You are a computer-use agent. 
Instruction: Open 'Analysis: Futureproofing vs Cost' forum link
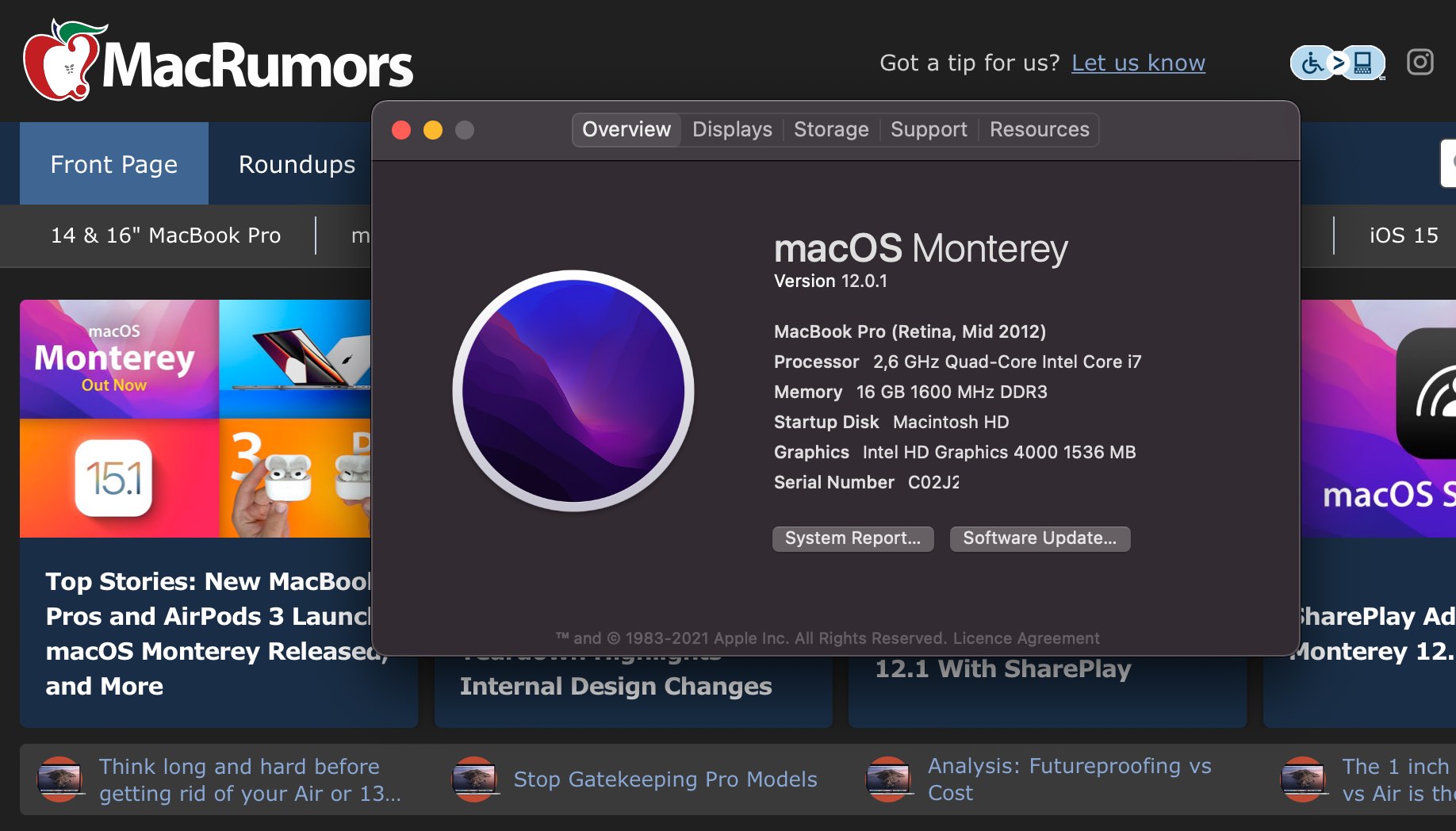click(x=1069, y=779)
